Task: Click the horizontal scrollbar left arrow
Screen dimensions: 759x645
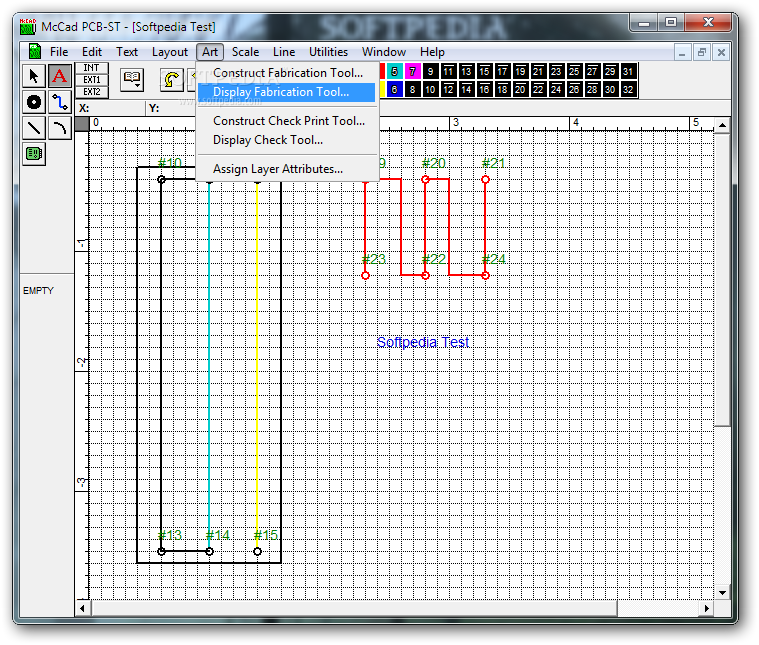Action: pos(82,608)
